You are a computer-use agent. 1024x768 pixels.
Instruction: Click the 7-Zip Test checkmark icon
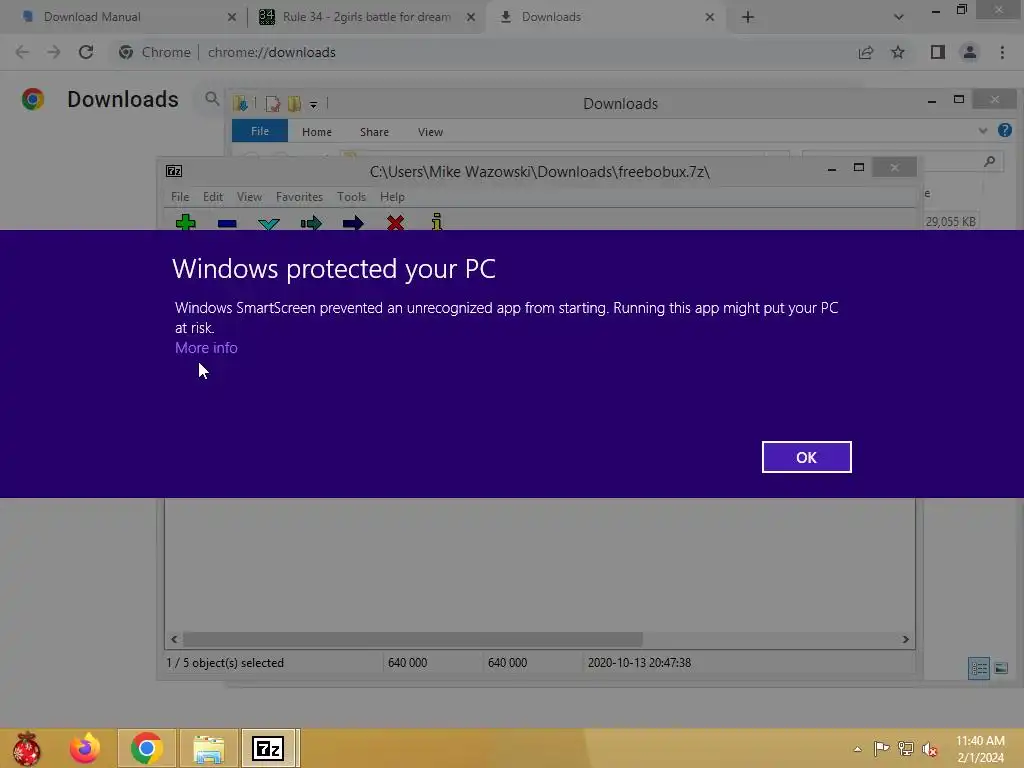coord(269,223)
